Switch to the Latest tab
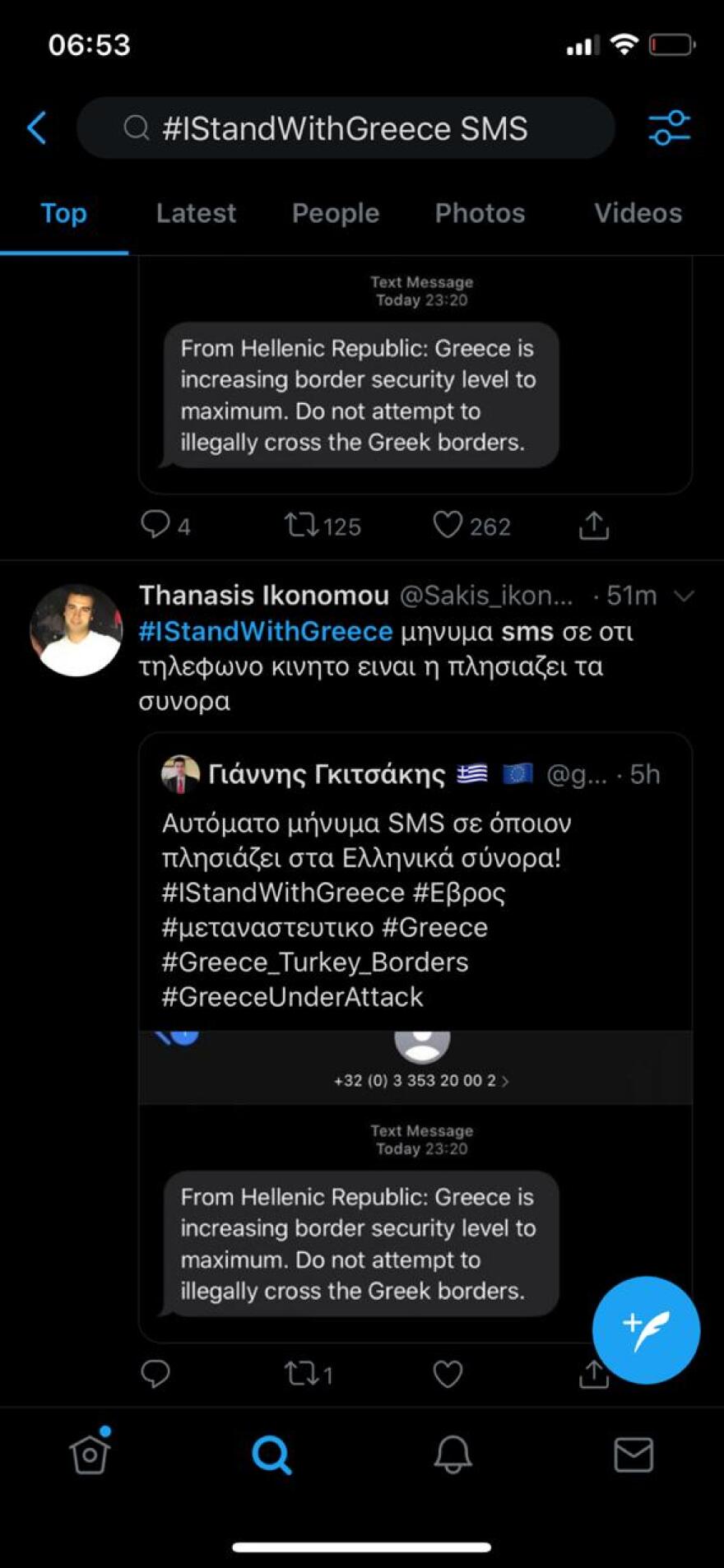The height and width of the screenshot is (1568, 724). tap(196, 212)
